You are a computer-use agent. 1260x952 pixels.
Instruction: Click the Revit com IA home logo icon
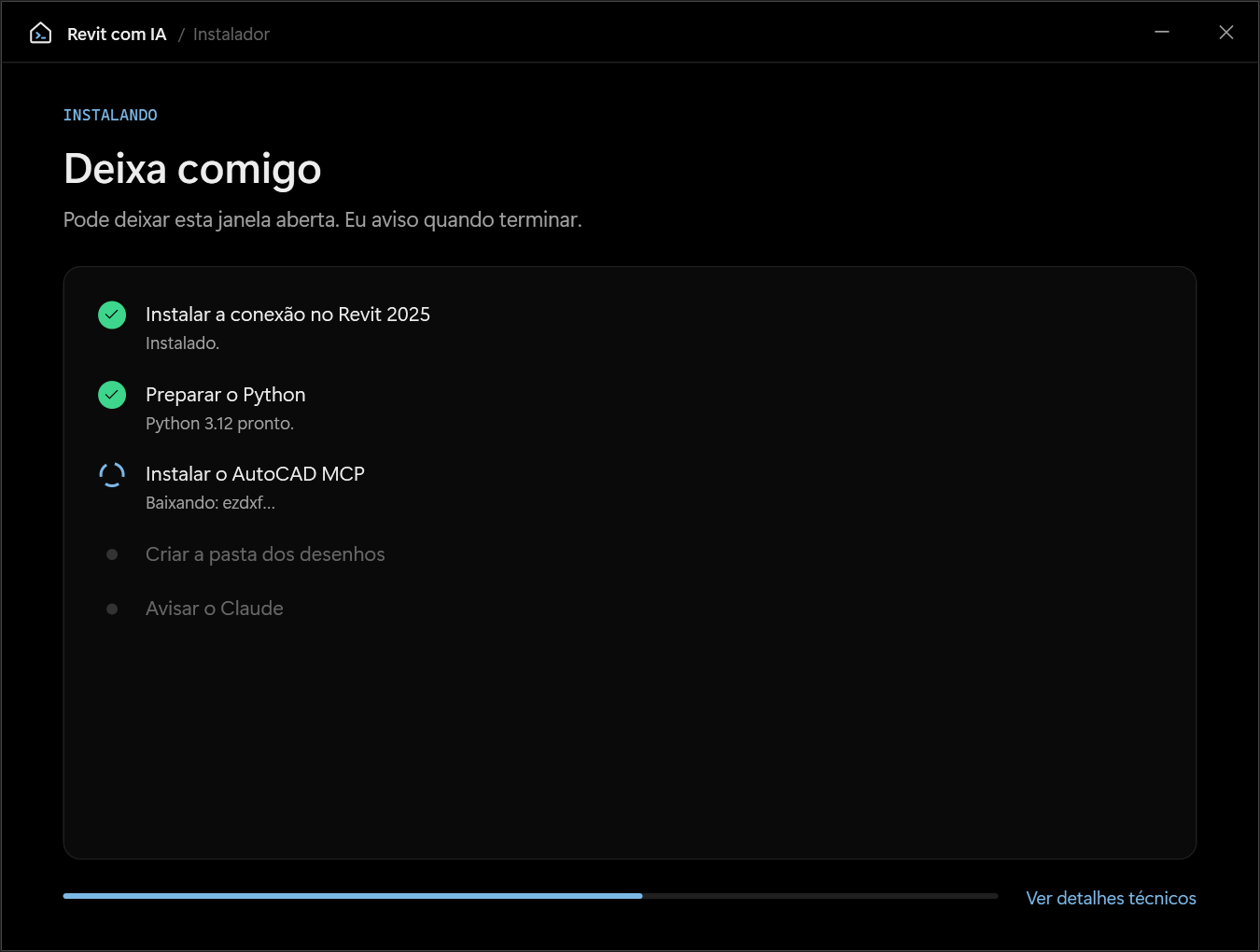40,34
